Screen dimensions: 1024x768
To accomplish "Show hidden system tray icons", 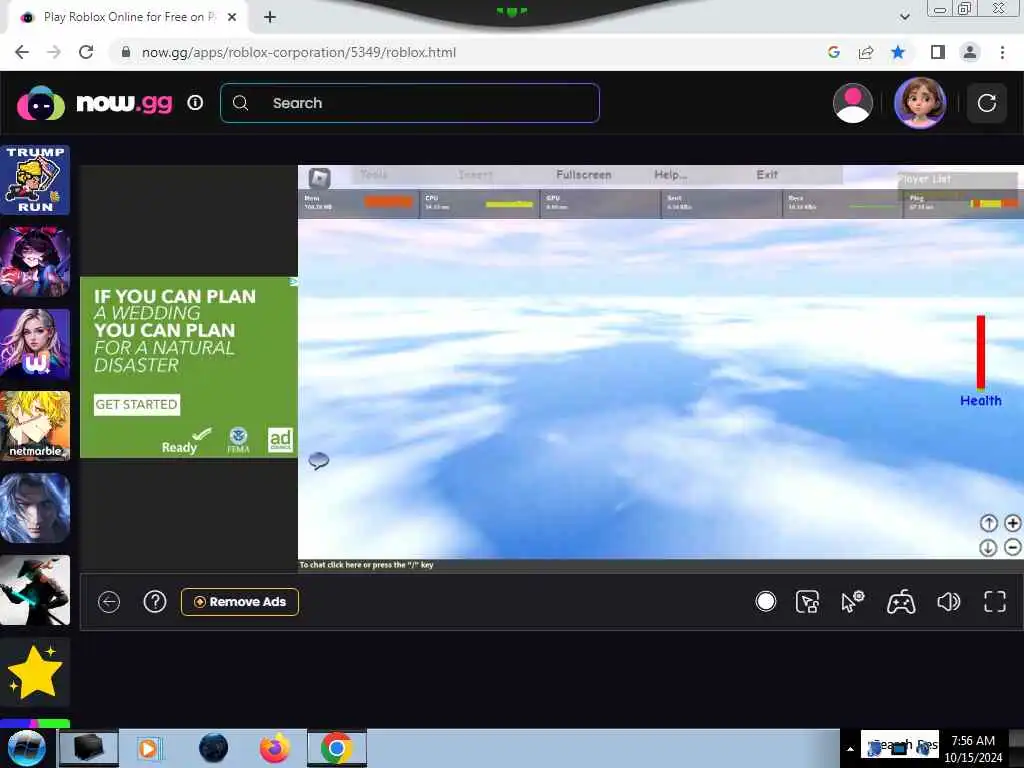I will click(850, 749).
